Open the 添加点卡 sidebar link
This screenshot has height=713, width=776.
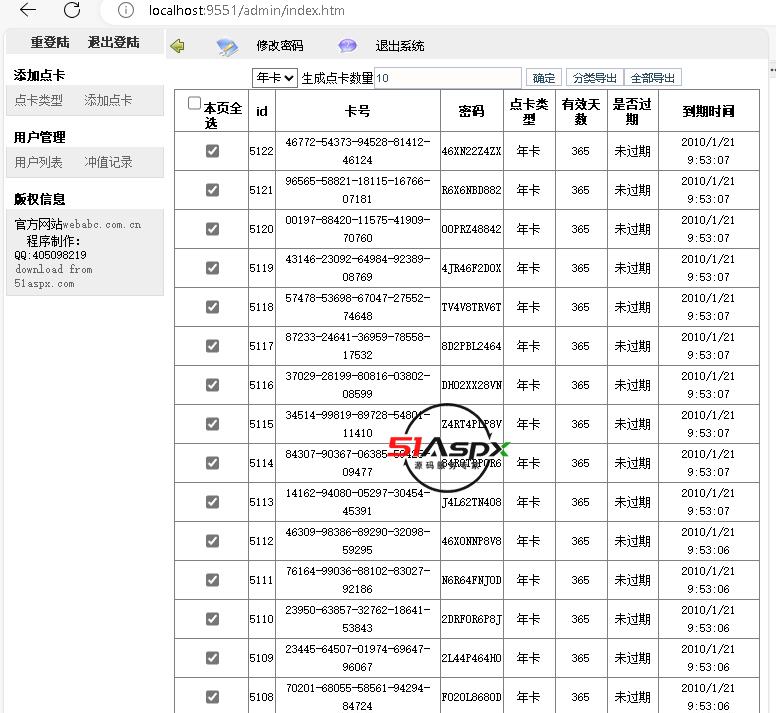pos(108,100)
